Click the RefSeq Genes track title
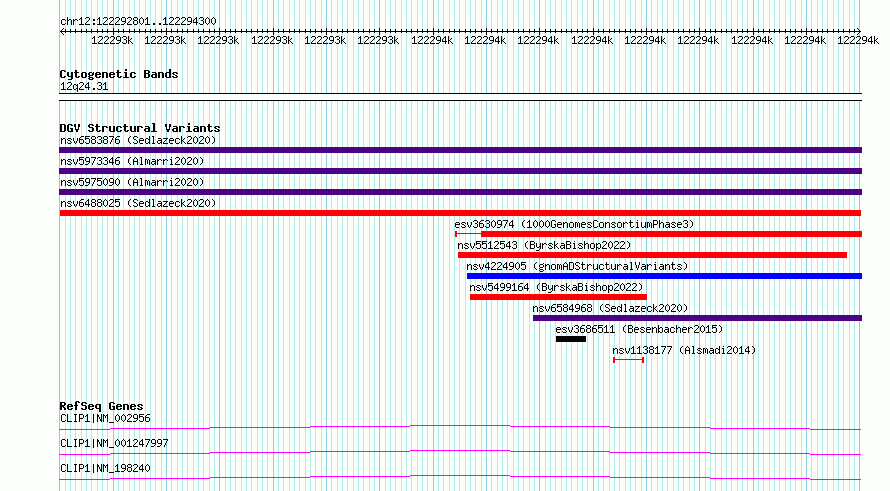890x491 pixels. [x=102, y=406]
